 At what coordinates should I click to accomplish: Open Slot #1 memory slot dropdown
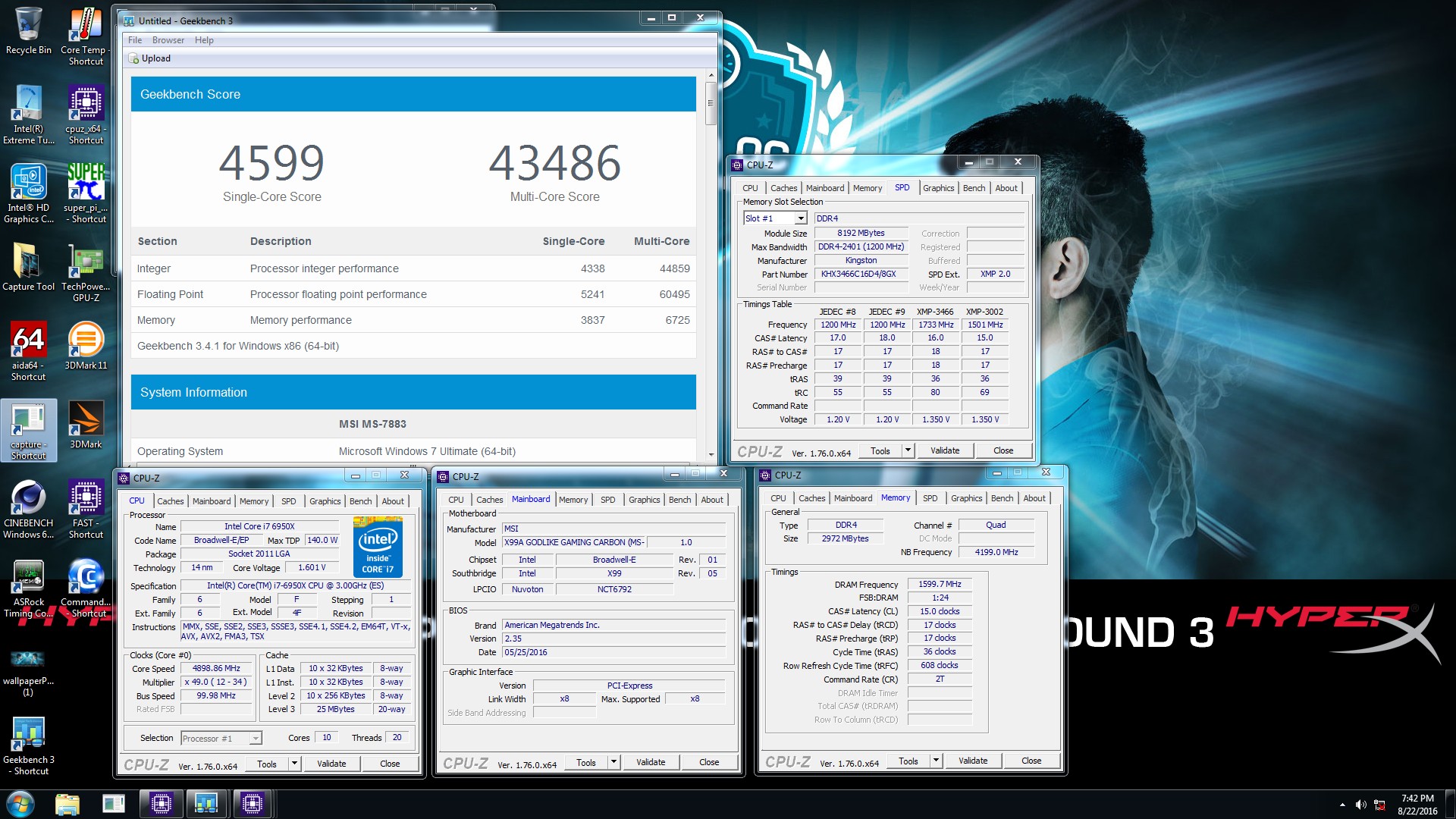click(x=801, y=218)
